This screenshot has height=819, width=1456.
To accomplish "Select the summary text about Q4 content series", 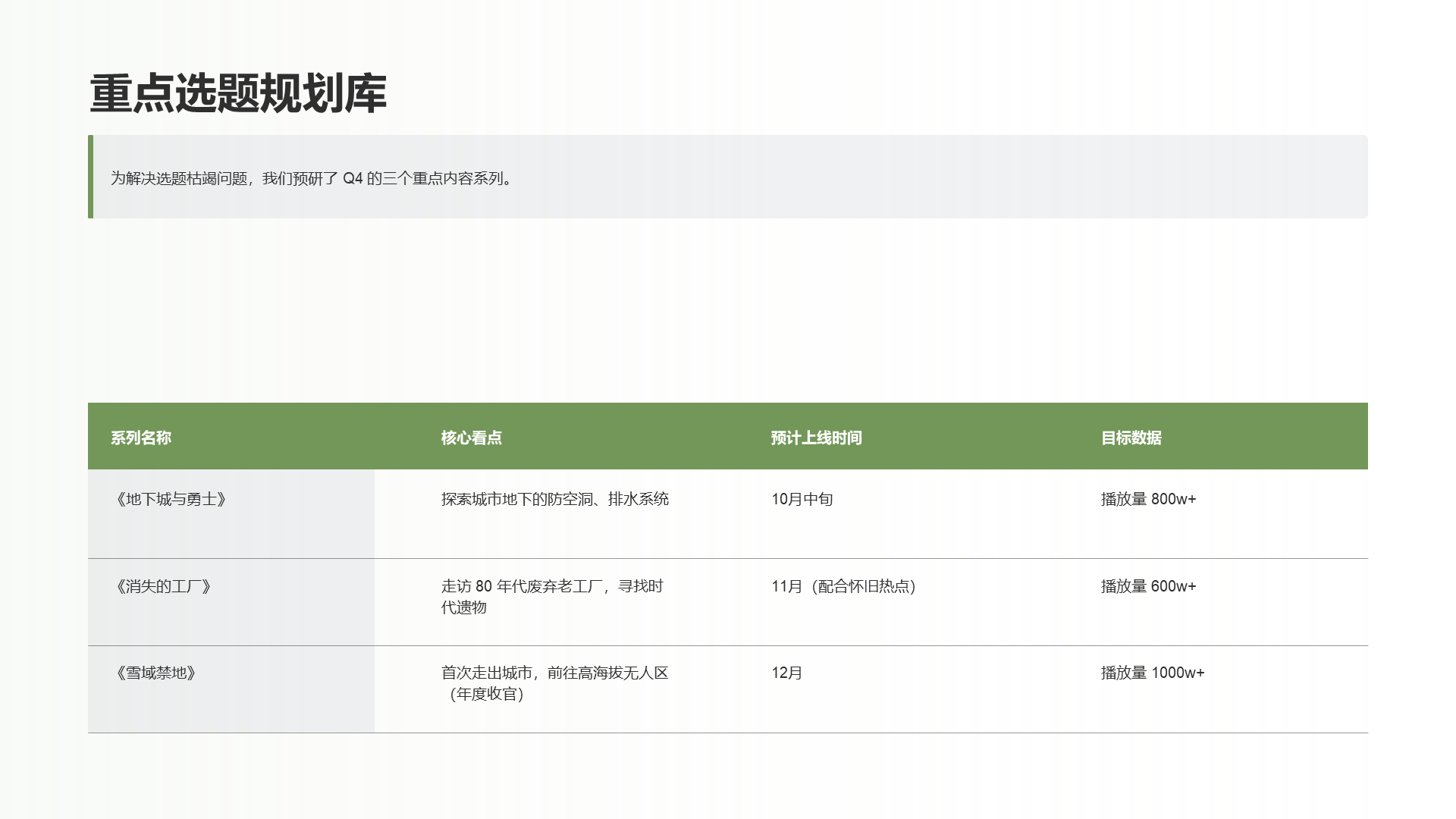I will click(312, 180).
